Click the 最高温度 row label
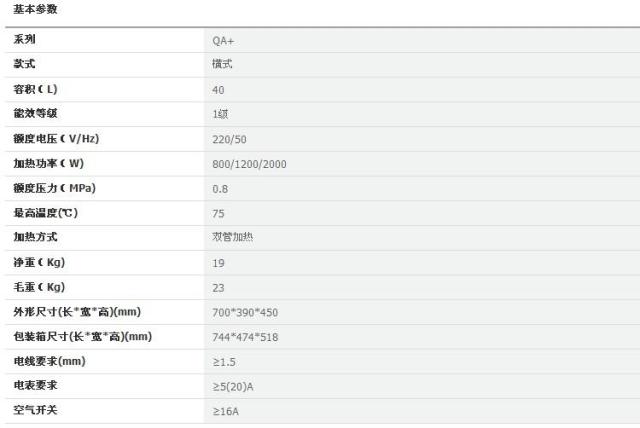 45,213
